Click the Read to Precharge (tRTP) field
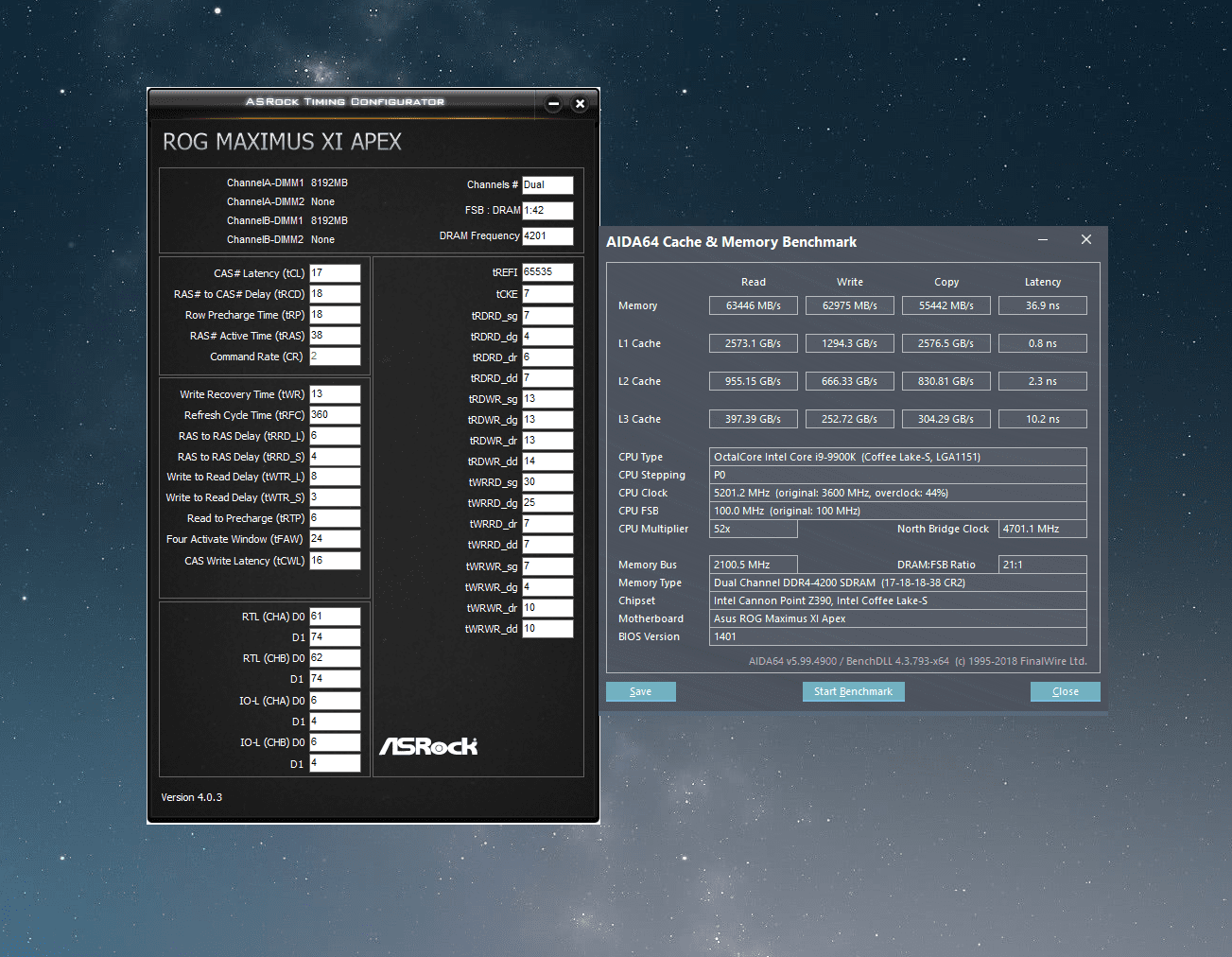The width and height of the screenshot is (1232, 957). pyautogui.click(x=335, y=518)
